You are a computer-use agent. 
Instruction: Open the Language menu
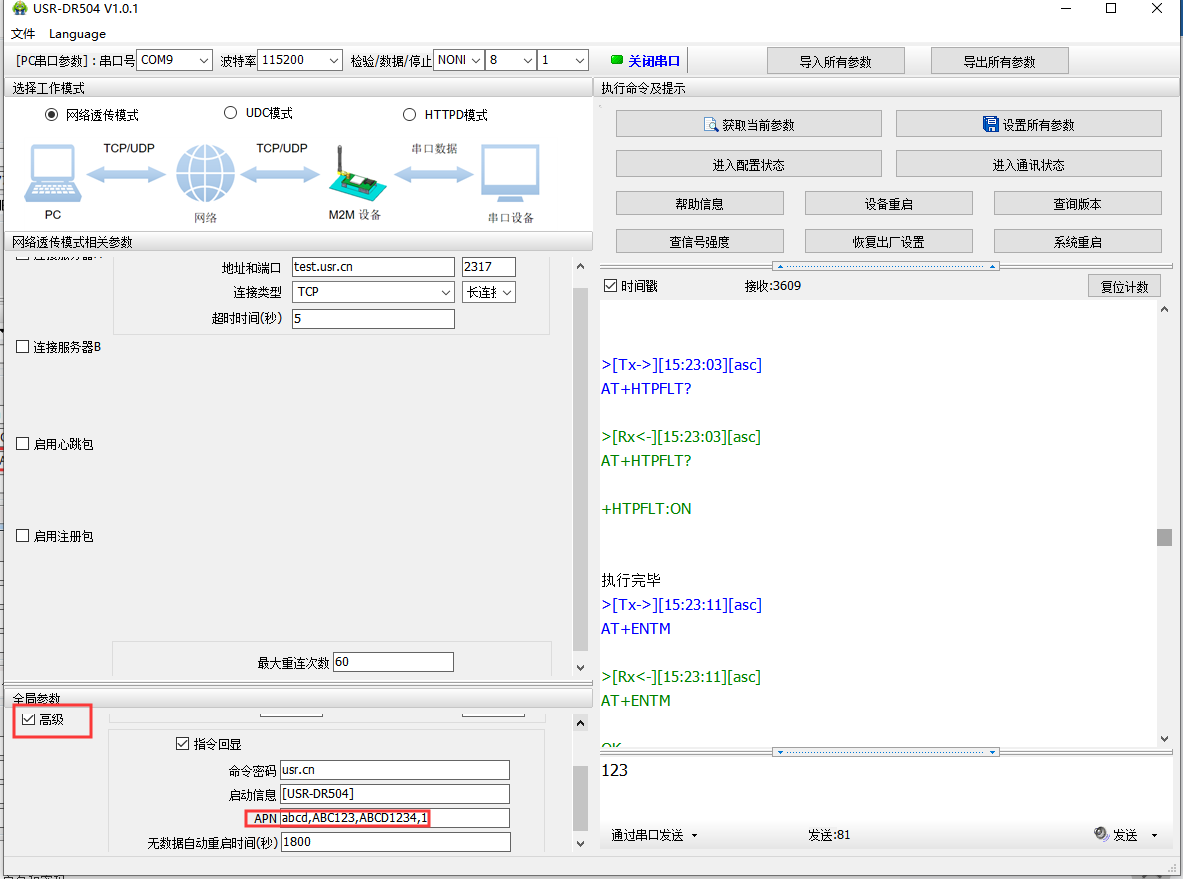click(x=77, y=34)
